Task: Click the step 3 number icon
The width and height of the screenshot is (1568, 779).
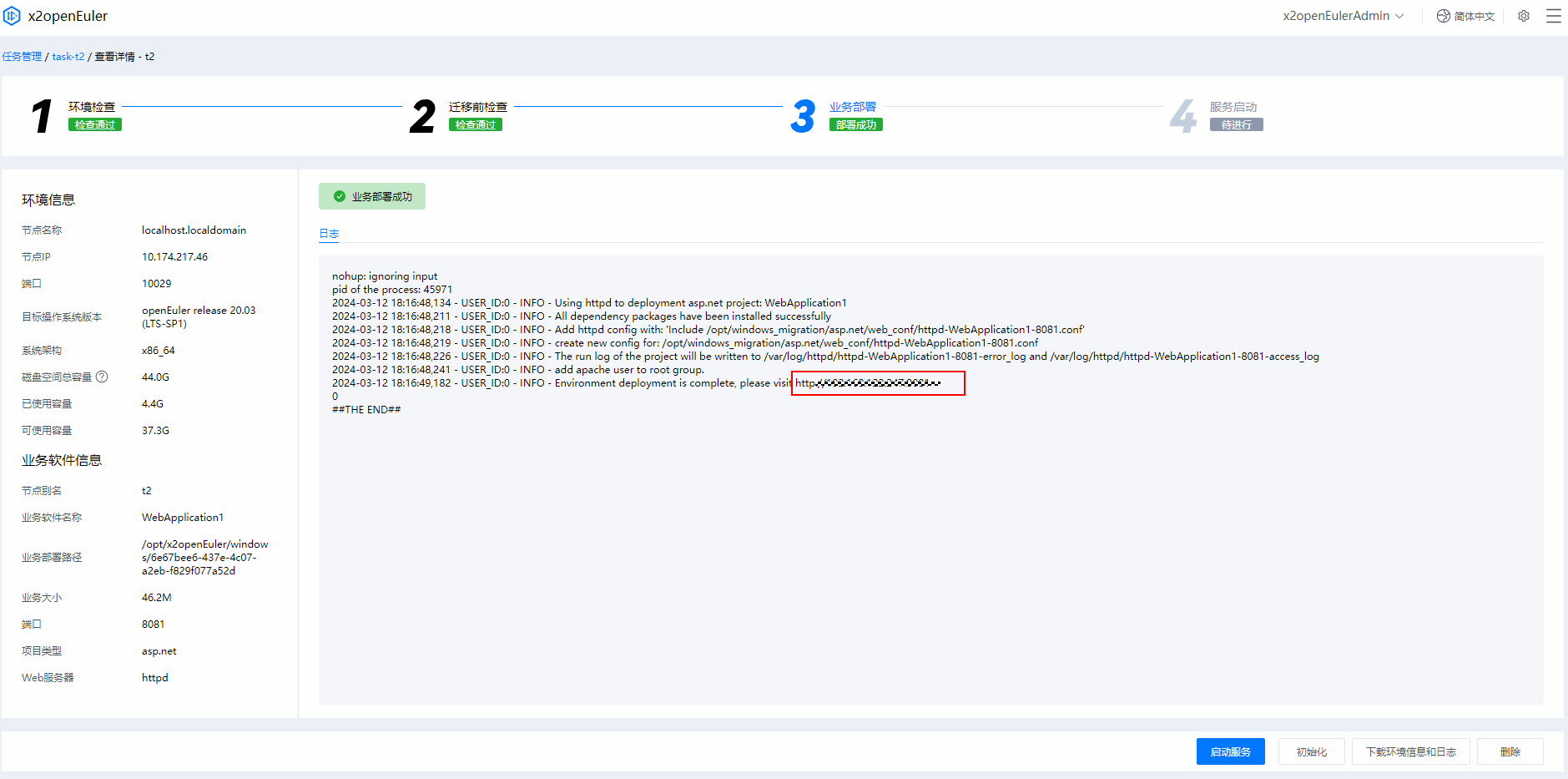Action: (x=803, y=116)
